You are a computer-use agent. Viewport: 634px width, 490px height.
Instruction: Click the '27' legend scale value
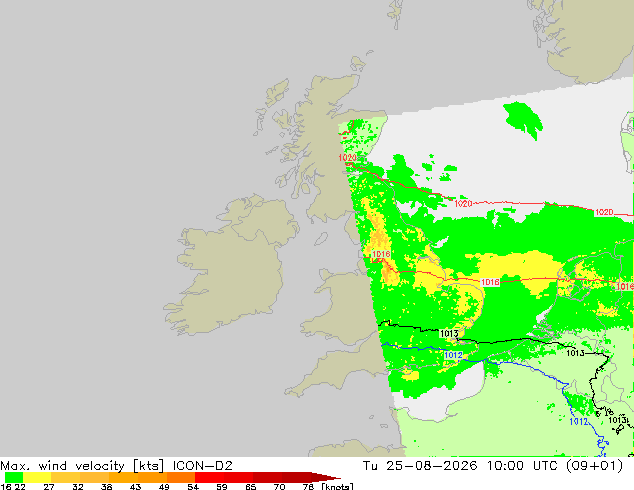click(49, 486)
